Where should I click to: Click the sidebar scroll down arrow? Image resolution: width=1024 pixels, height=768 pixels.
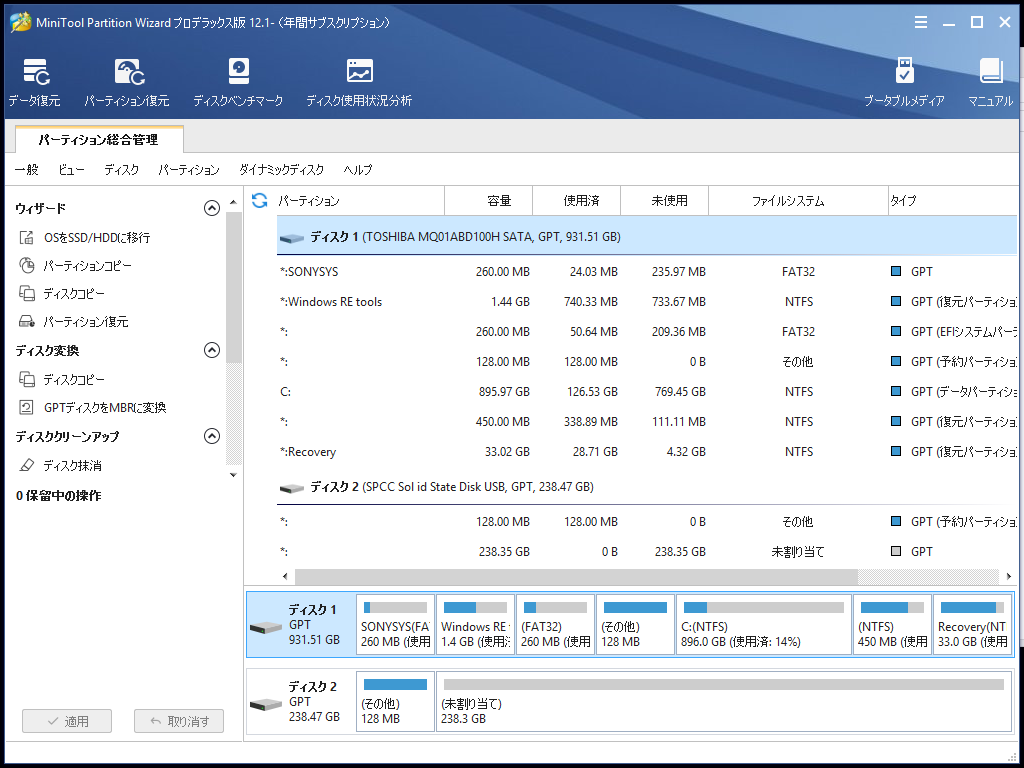tap(233, 475)
